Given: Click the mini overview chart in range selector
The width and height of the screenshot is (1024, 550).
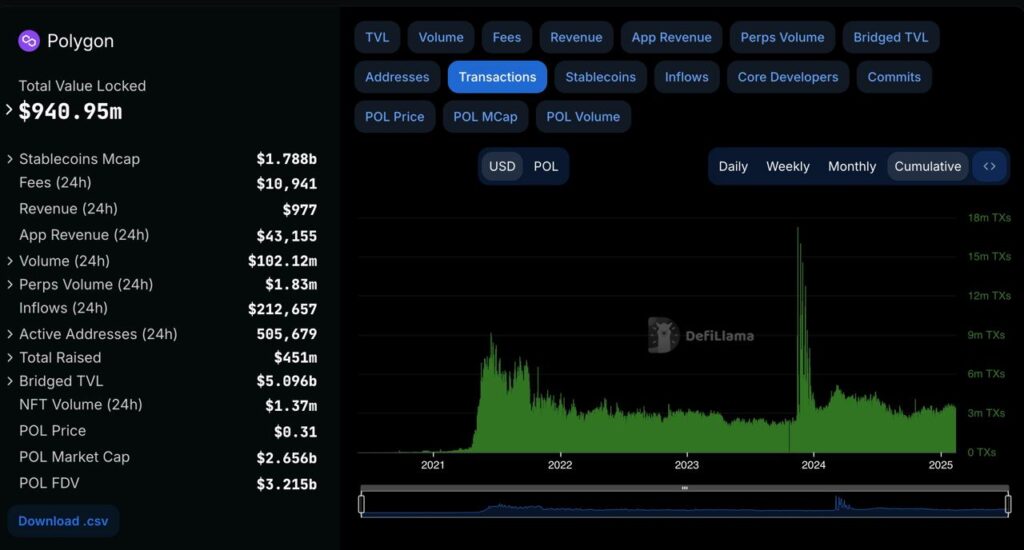Looking at the screenshot, I should (684, 504).
